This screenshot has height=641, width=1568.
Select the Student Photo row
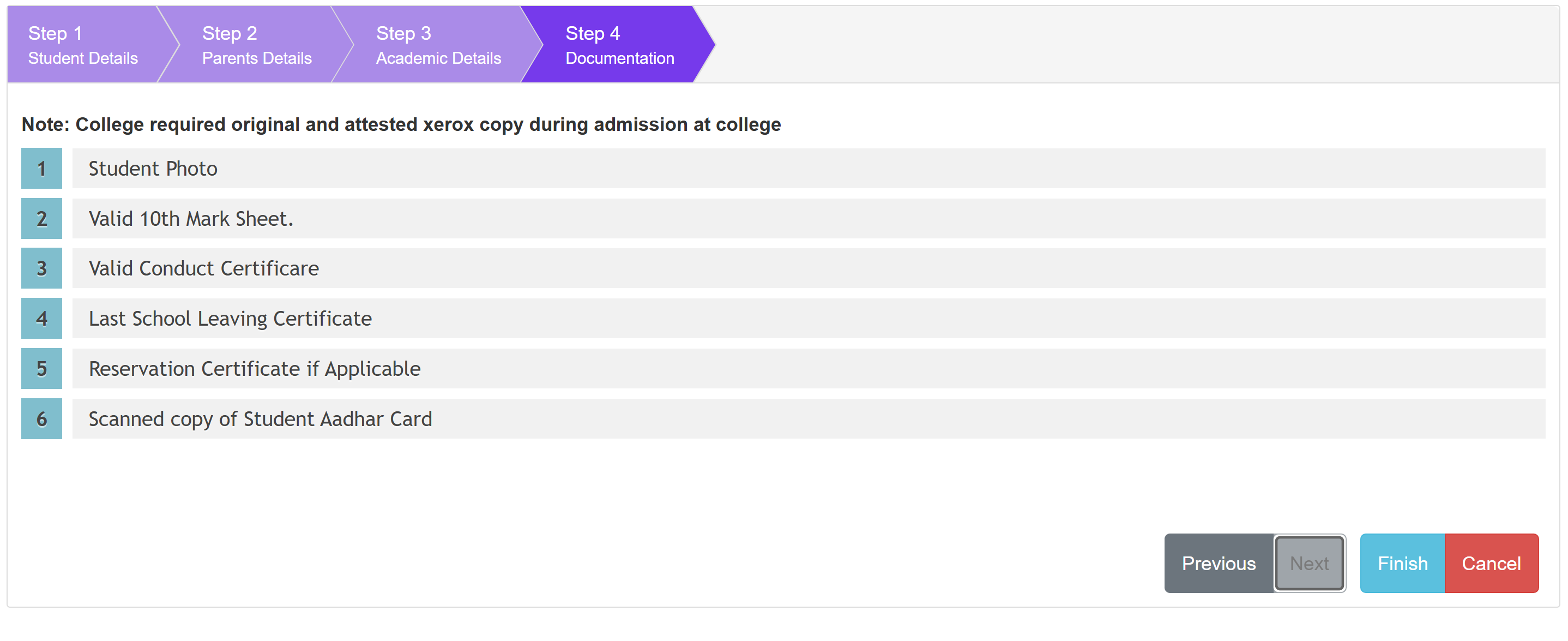[x=808, y=168]
